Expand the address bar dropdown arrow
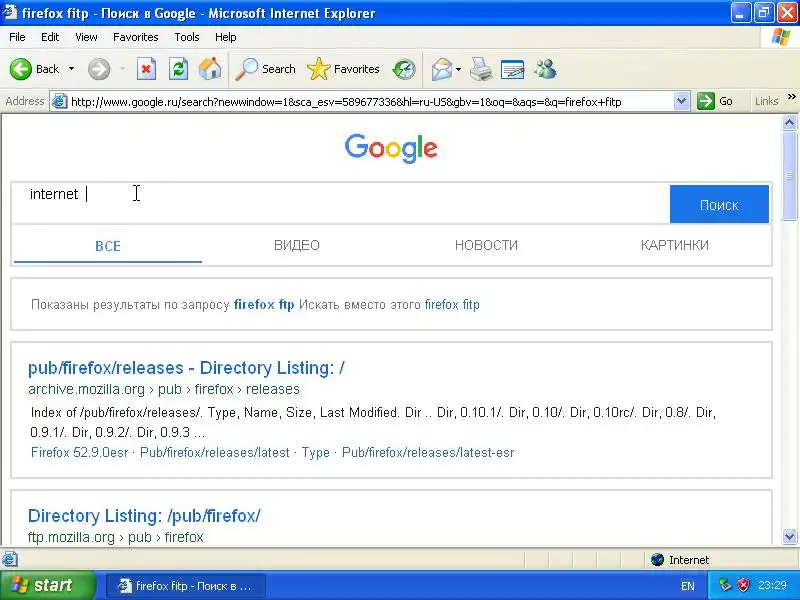The height and width of the screenshot is (600, 800). pyautogui.click(x=681, y=102)
